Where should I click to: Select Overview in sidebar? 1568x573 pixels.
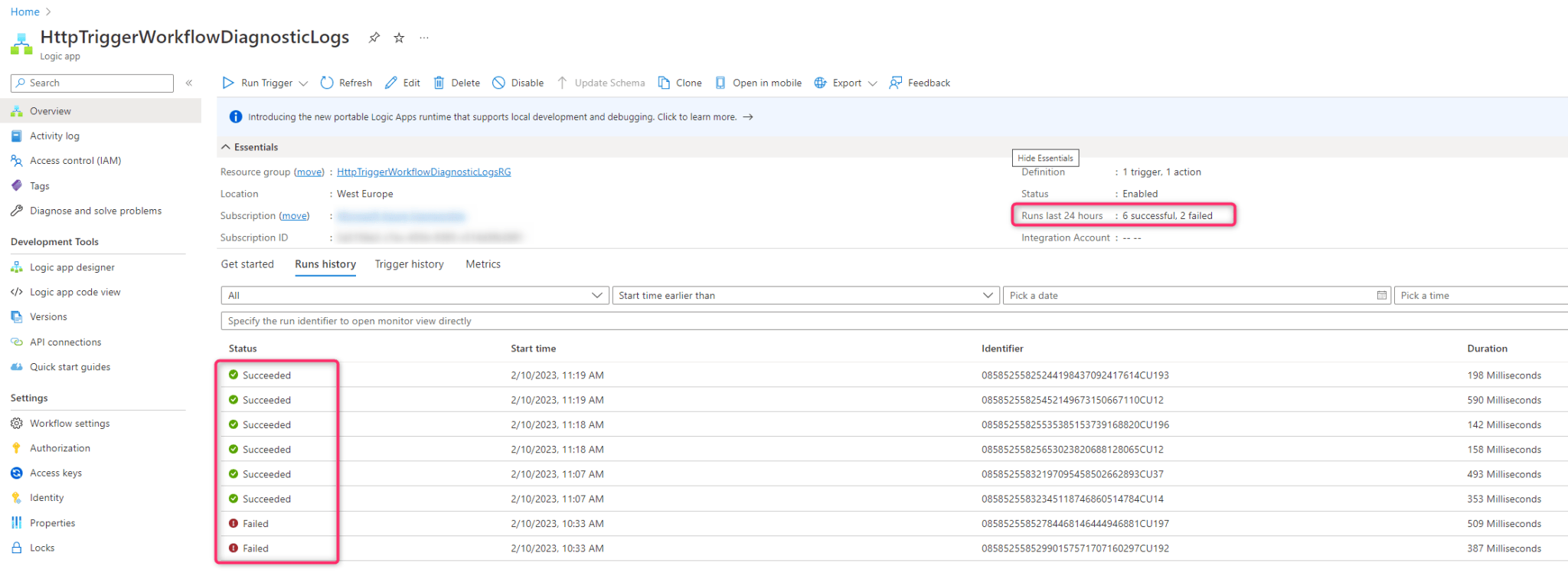[x=100, y=111]
